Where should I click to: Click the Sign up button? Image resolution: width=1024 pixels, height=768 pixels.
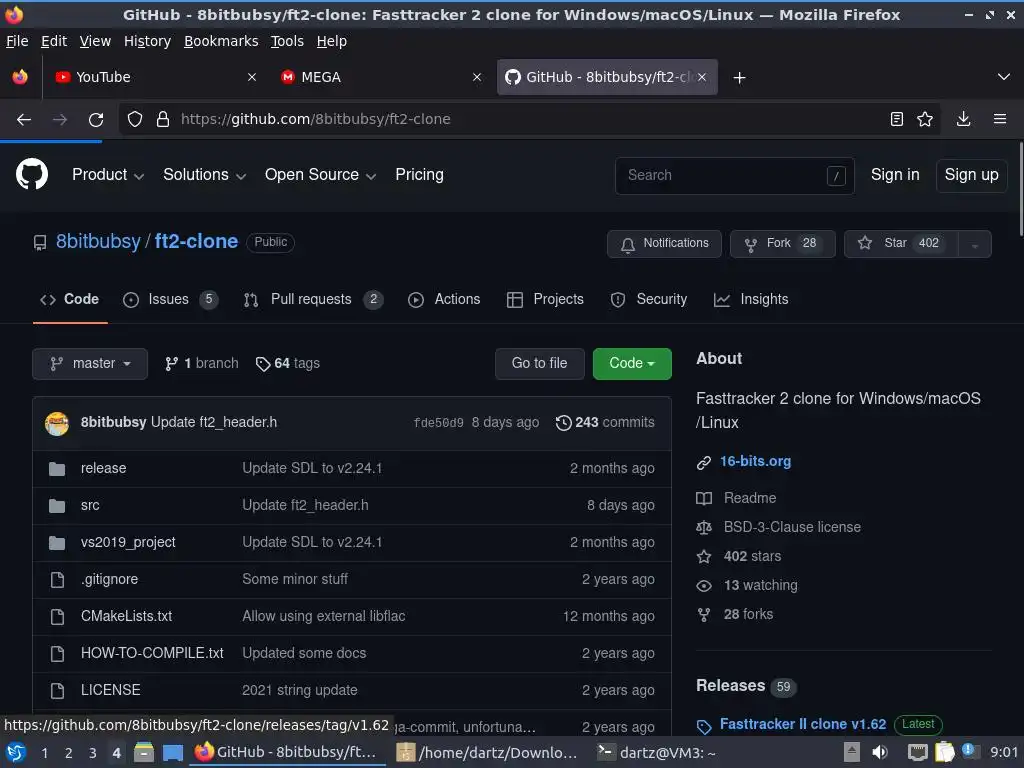pyautogui.click(x=971, y=175)
